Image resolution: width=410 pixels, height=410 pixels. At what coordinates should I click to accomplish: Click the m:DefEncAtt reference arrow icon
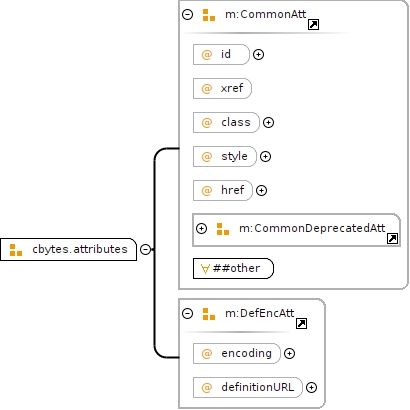pos(301,323)
